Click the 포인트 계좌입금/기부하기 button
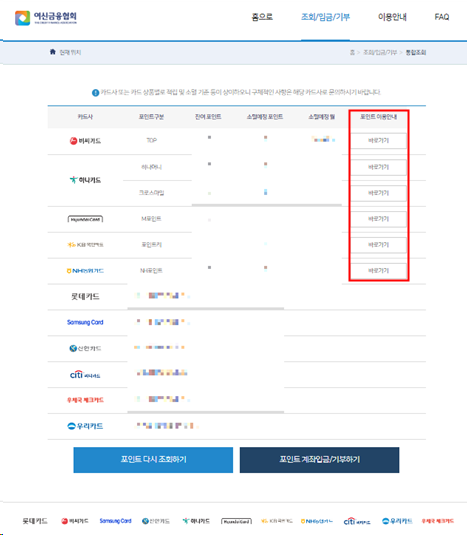The width and height of the screenshot is (467, 535). 320,460
